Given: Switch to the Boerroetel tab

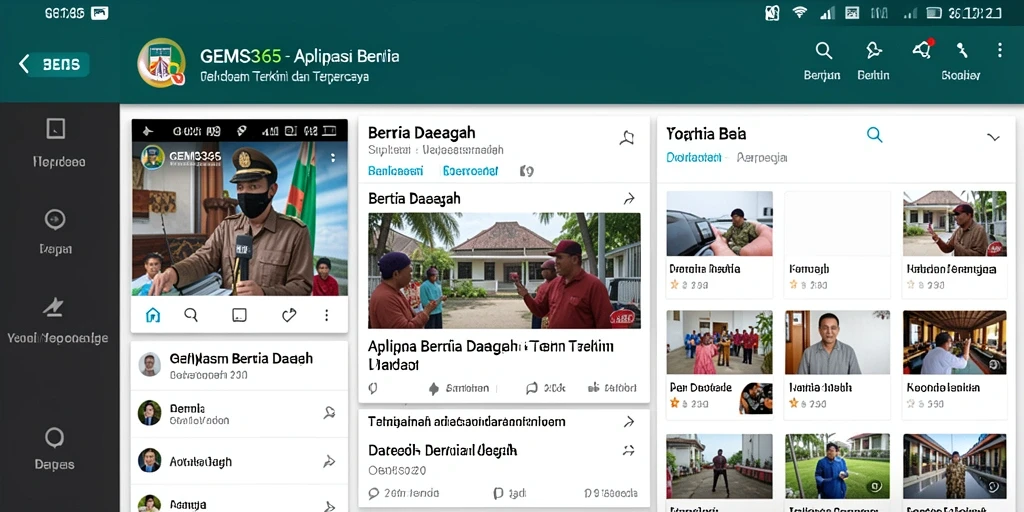Looking at the screenshot, I should pos(470,171).
